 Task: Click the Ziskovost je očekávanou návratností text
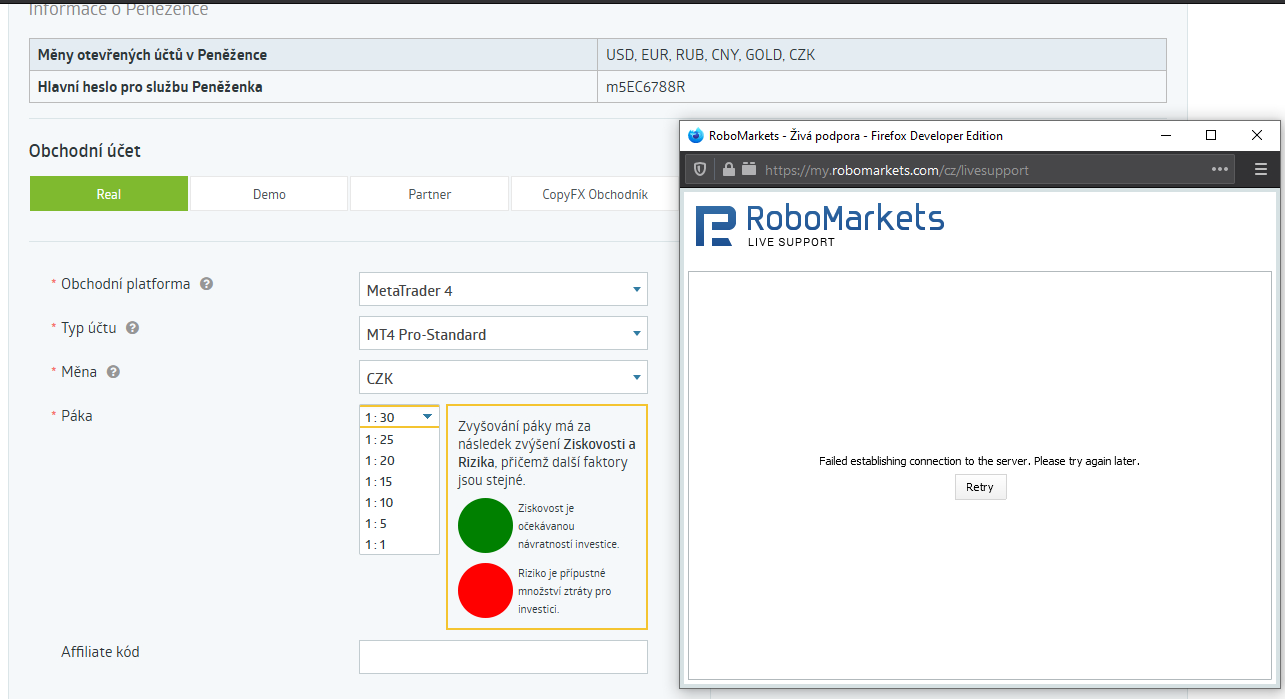[x=569, y=526]
